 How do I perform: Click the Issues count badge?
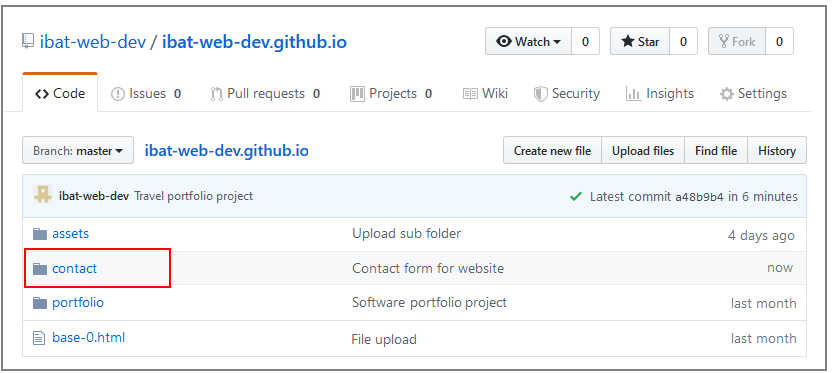(x=177, y=94)
